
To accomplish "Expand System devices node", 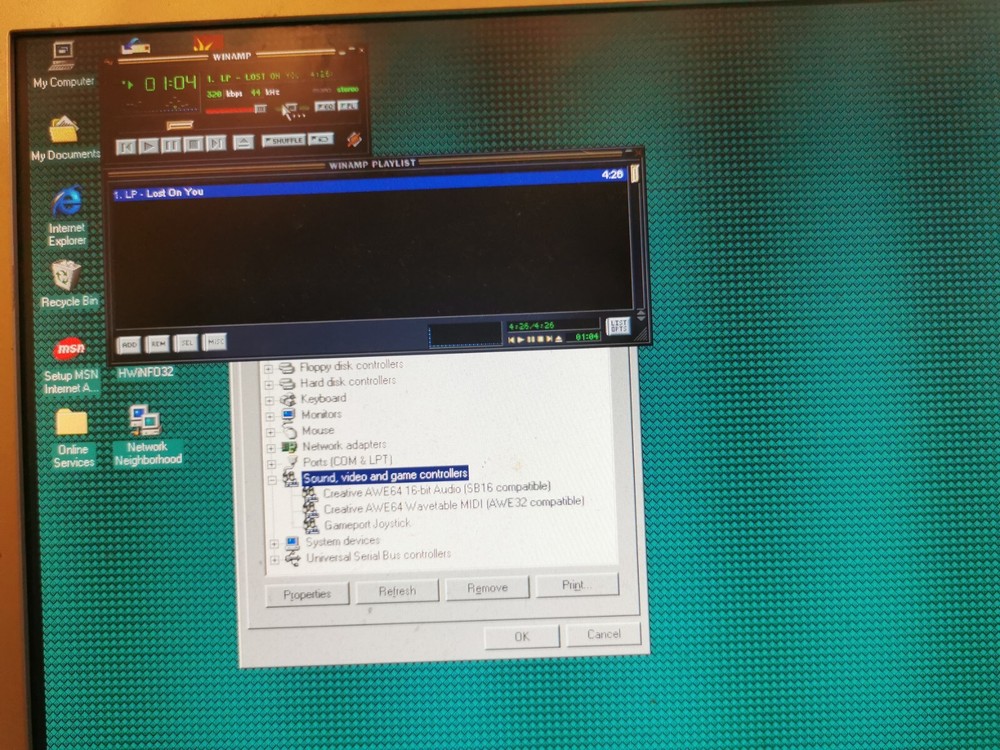I will (274, 544).
